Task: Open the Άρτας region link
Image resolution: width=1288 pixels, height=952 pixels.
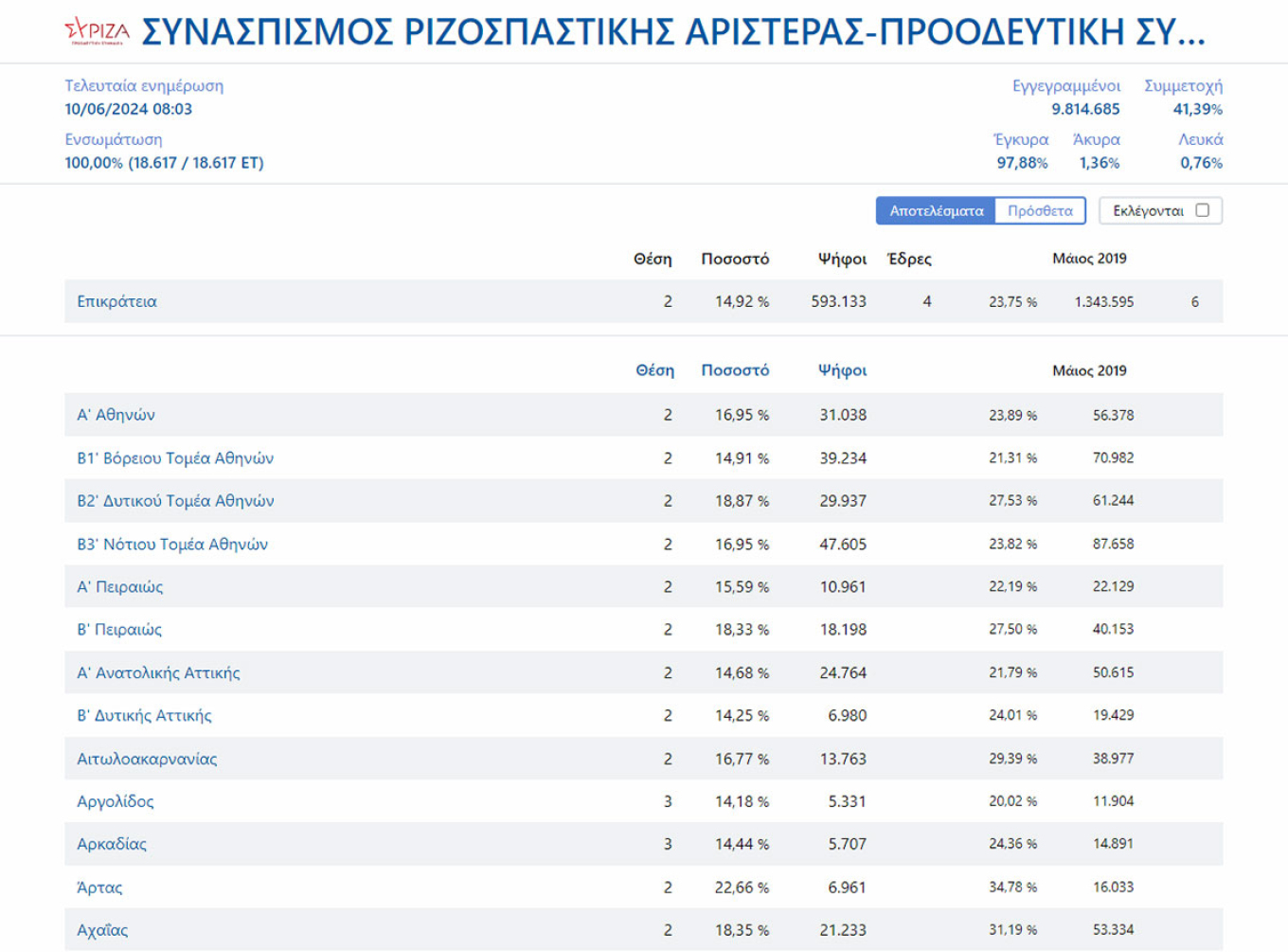Action: (99, 888)
